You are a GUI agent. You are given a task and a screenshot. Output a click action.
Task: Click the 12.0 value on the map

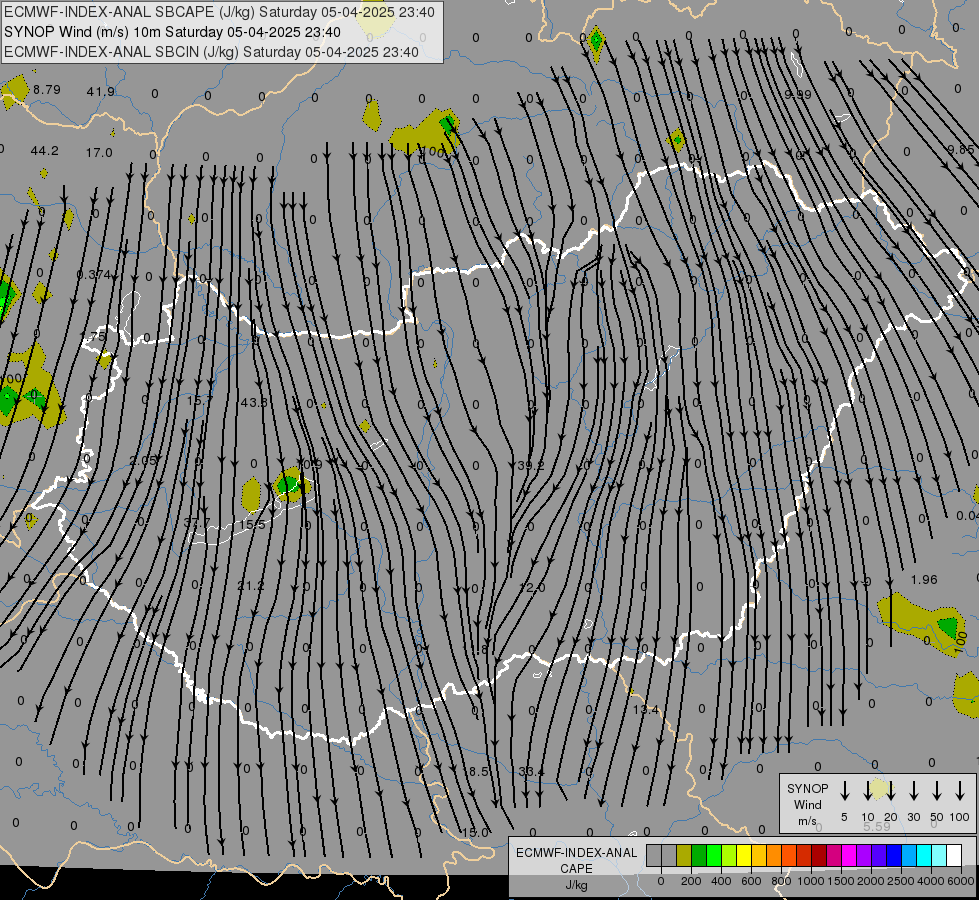(x=532, y=588)
